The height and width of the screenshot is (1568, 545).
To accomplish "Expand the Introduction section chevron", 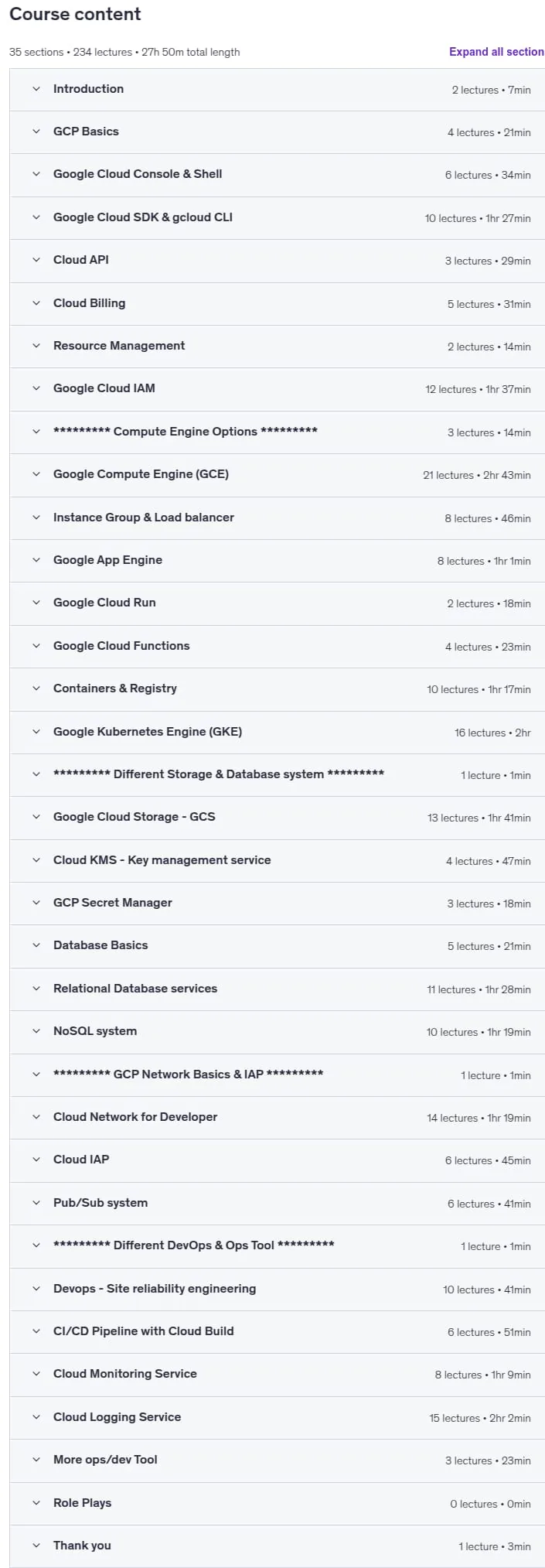I will coord(36,89).
